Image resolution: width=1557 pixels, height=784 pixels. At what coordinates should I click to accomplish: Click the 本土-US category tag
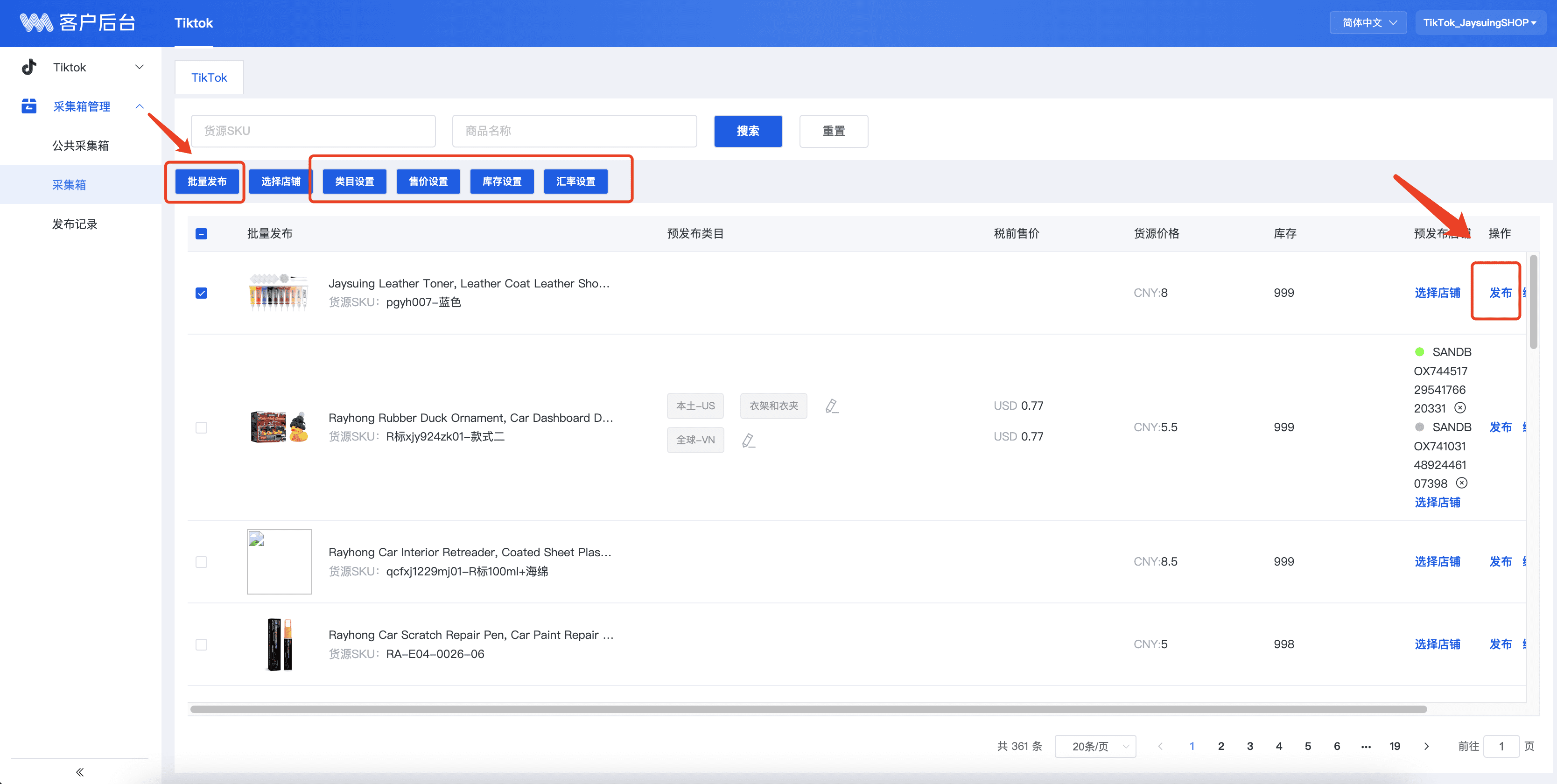[x=695, y=406]
